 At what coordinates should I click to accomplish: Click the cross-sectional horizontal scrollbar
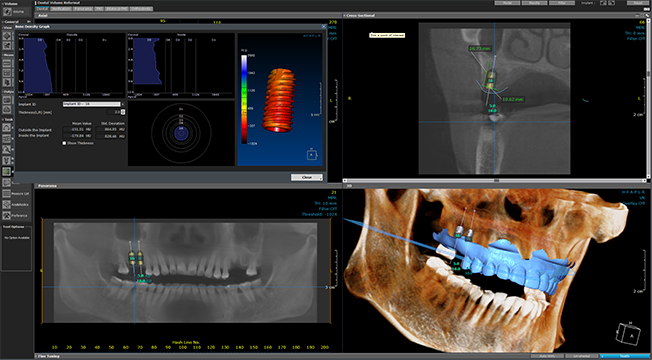point(495,181)
